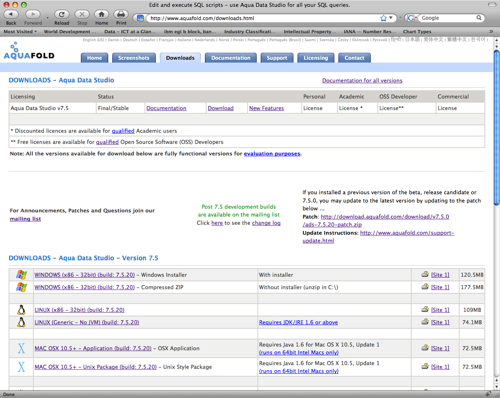Open the address bar history dropdown arrow
Screen dimensions: 500x398
(x=391, y=18)
